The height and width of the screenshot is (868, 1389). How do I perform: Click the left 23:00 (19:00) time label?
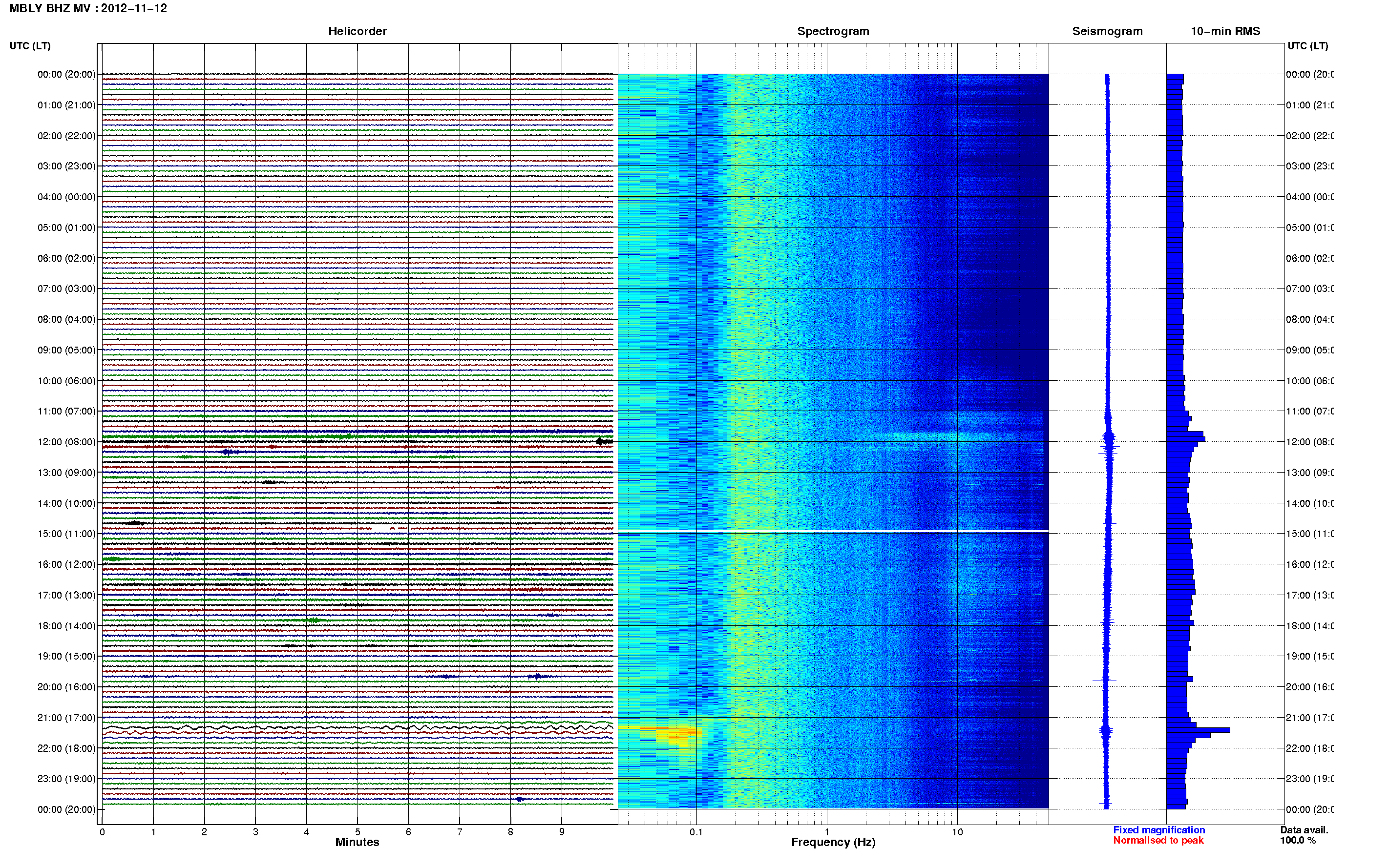click(66, 779)
